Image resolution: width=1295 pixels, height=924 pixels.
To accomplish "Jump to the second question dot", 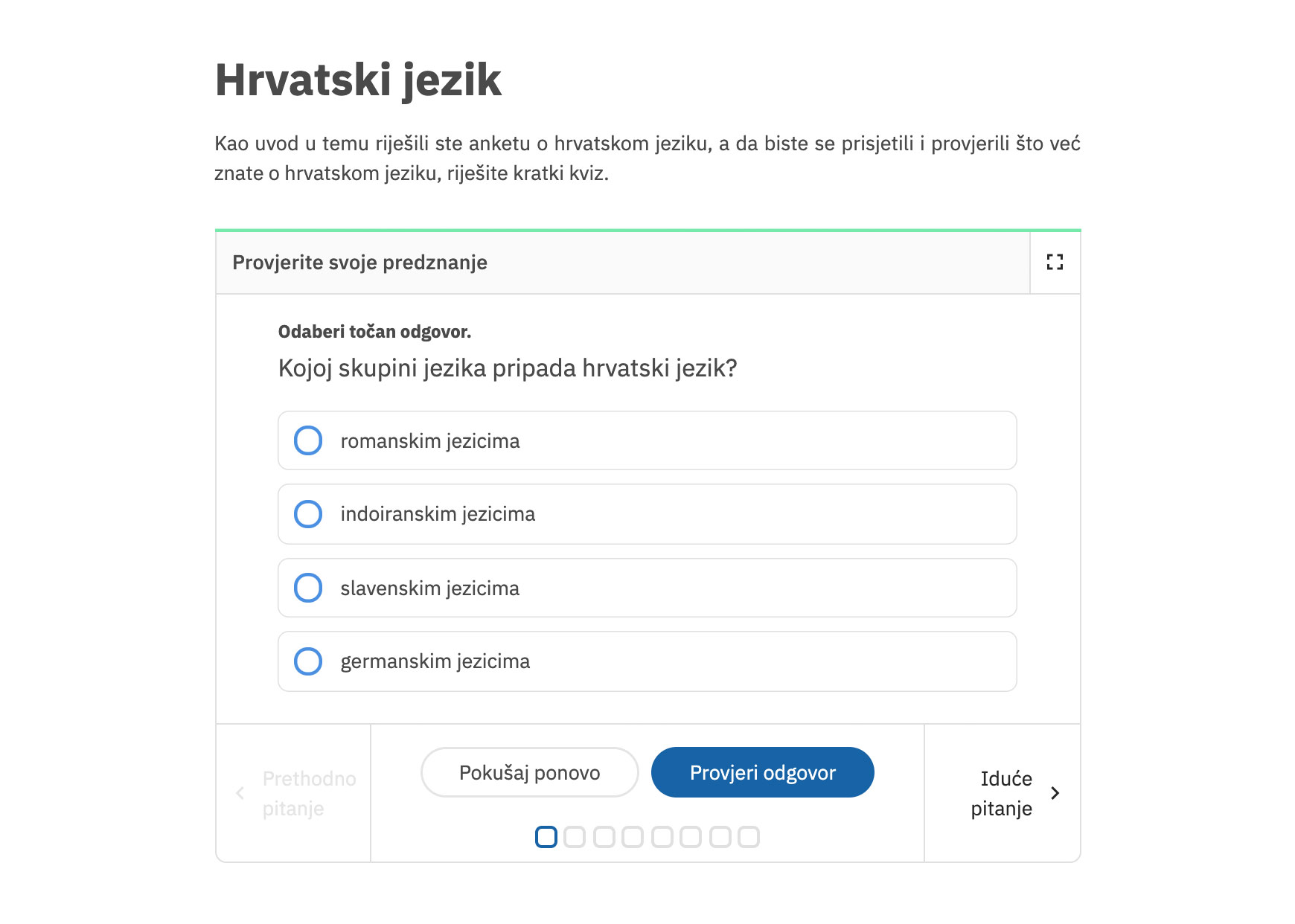I will pos(575,837).
